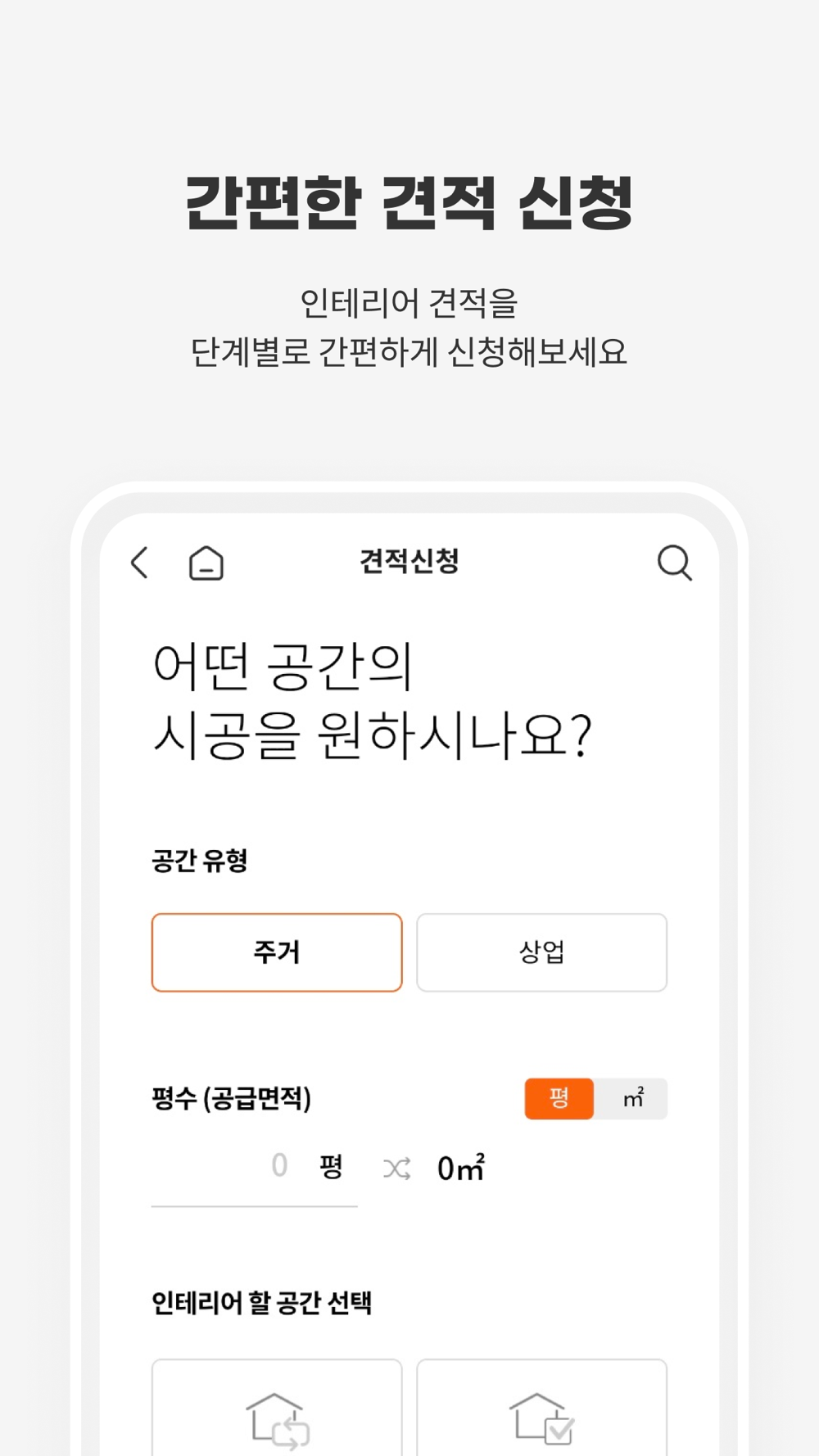Click the crossed-arrows conversion icon
This screenshot has width=819, height=1456.
click(x=397, y=1169)
